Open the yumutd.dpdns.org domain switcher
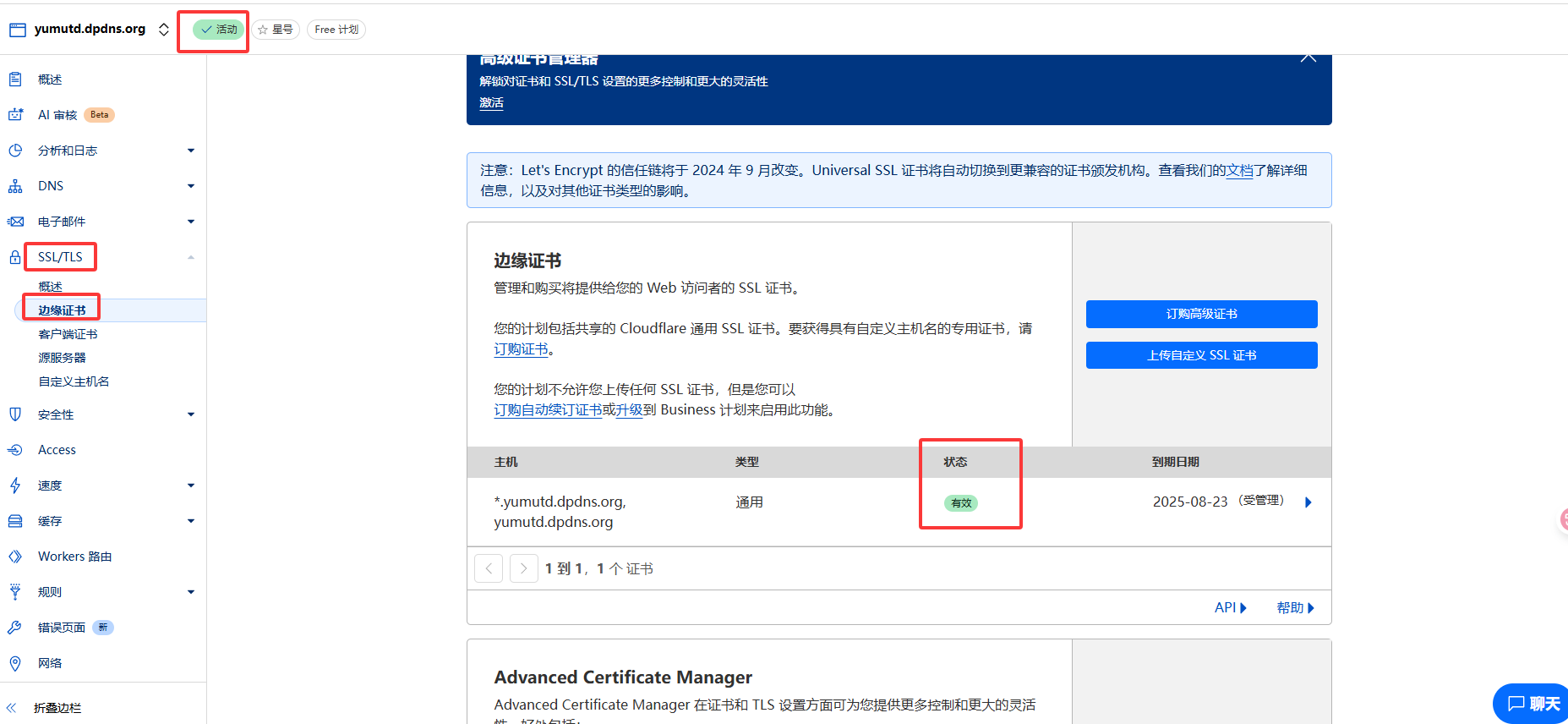Viewport: 1568px width, 724px height. click(x=164, y=30)
